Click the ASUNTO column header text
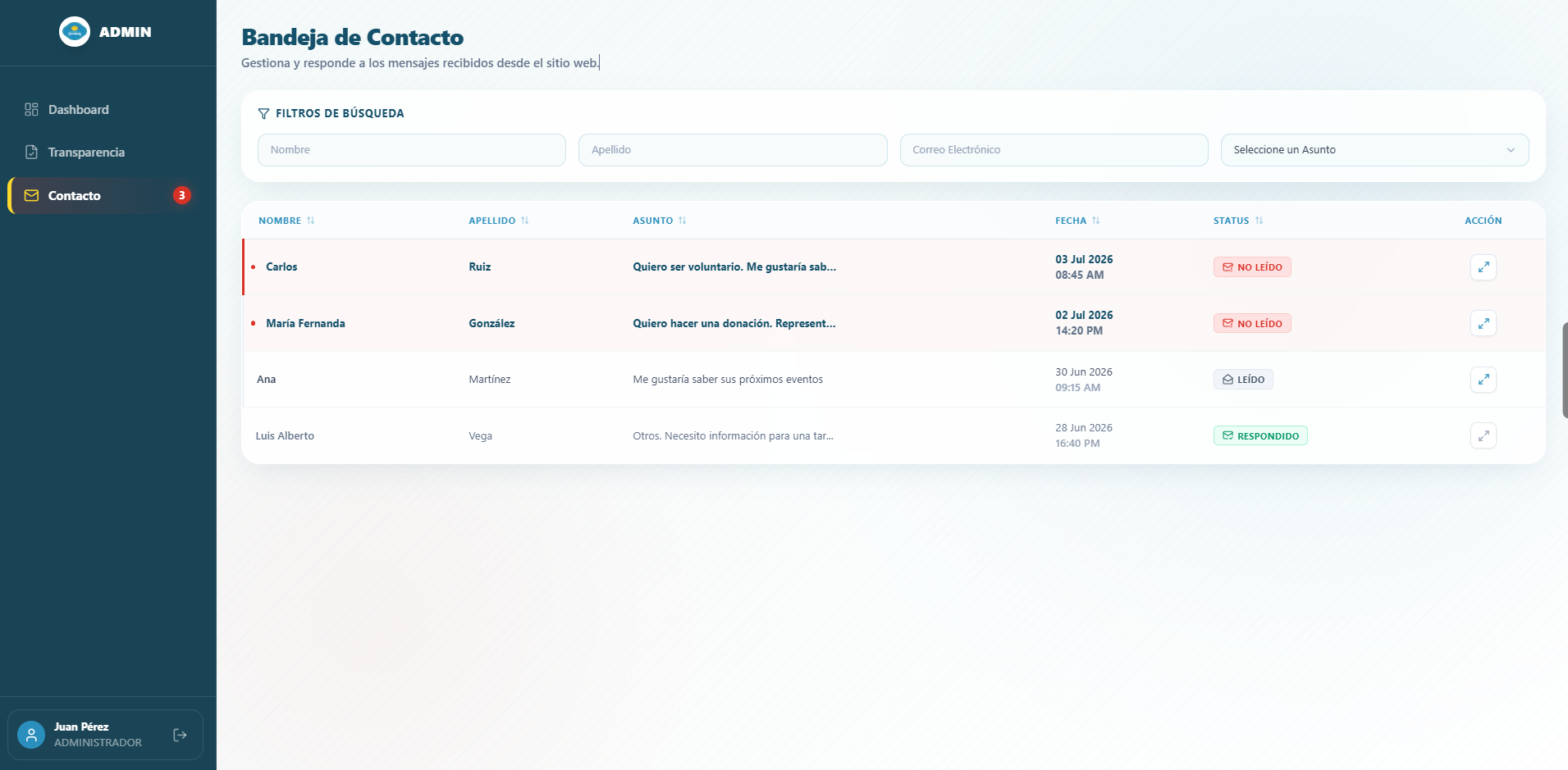1568x770 pixels. click(x=653, y=221)
